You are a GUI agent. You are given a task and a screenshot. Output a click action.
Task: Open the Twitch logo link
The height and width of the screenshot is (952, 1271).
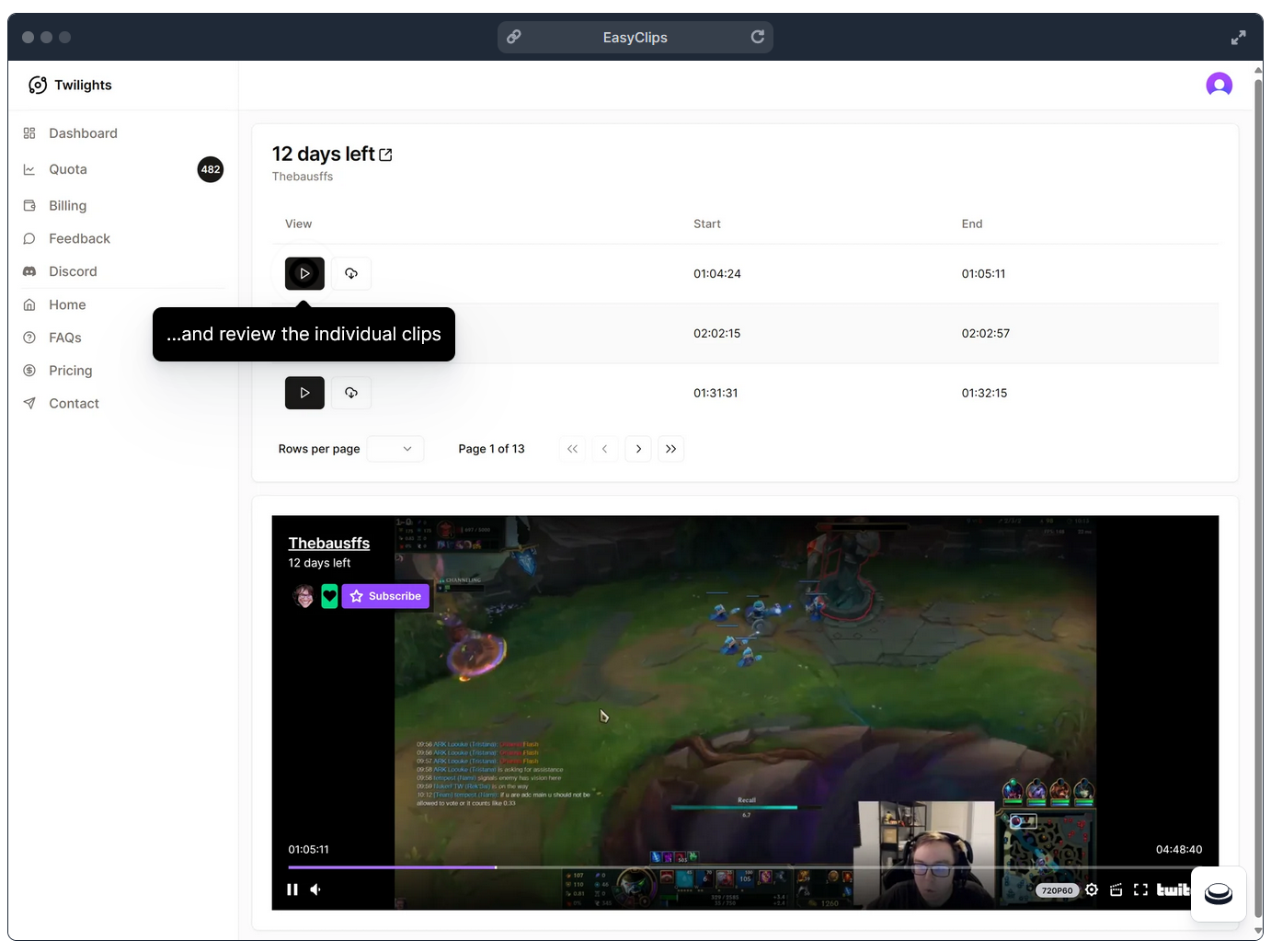coord(1174,889)
